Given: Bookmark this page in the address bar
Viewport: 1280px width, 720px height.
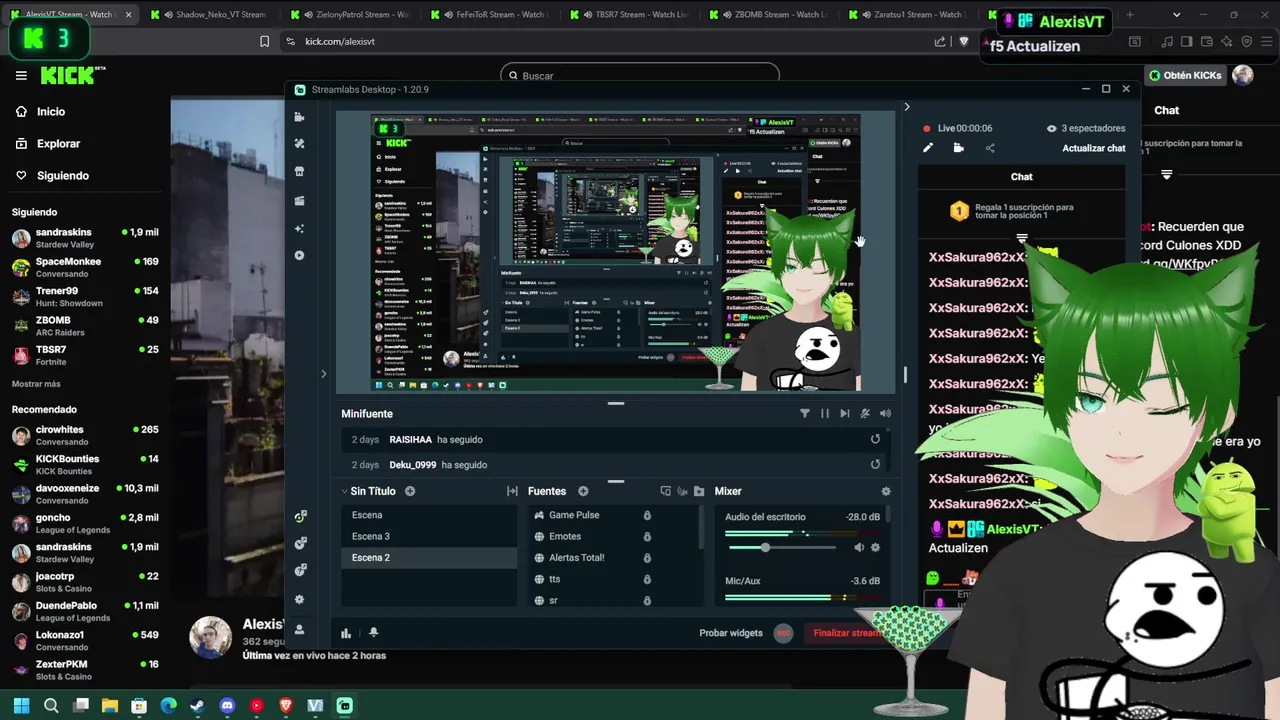Looking at the screenshot, I should pos(264,41).
